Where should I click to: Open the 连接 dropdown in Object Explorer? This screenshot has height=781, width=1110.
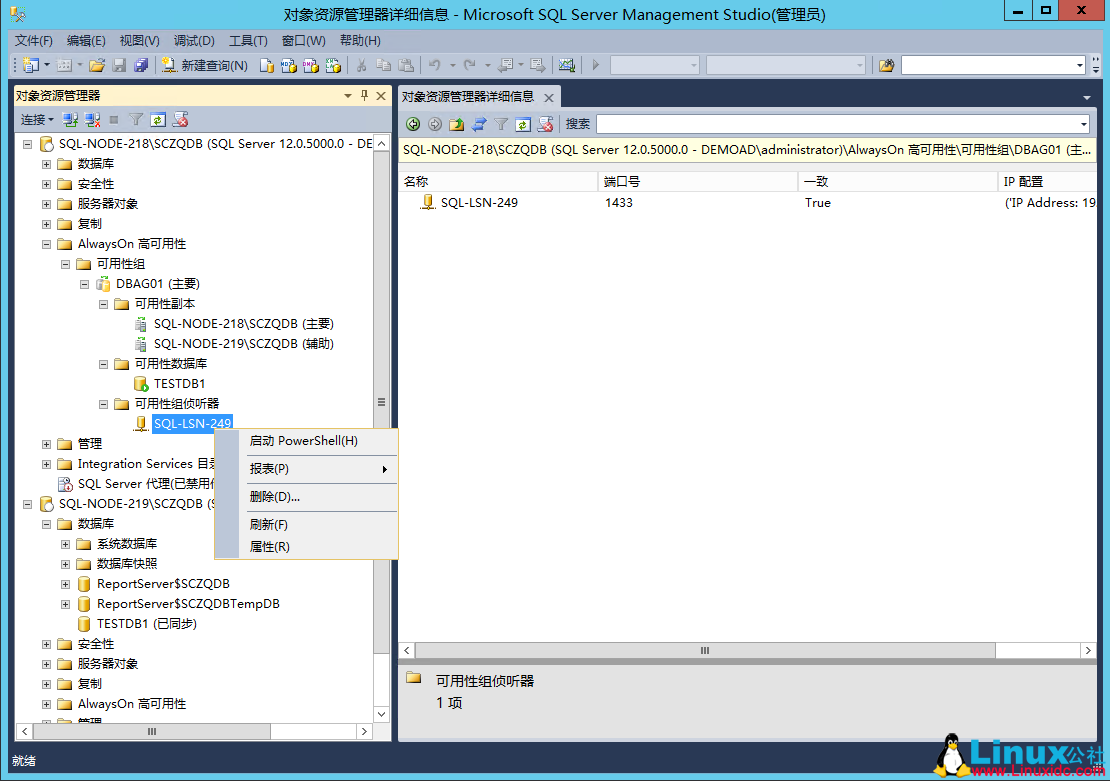[x=36, y=119]
